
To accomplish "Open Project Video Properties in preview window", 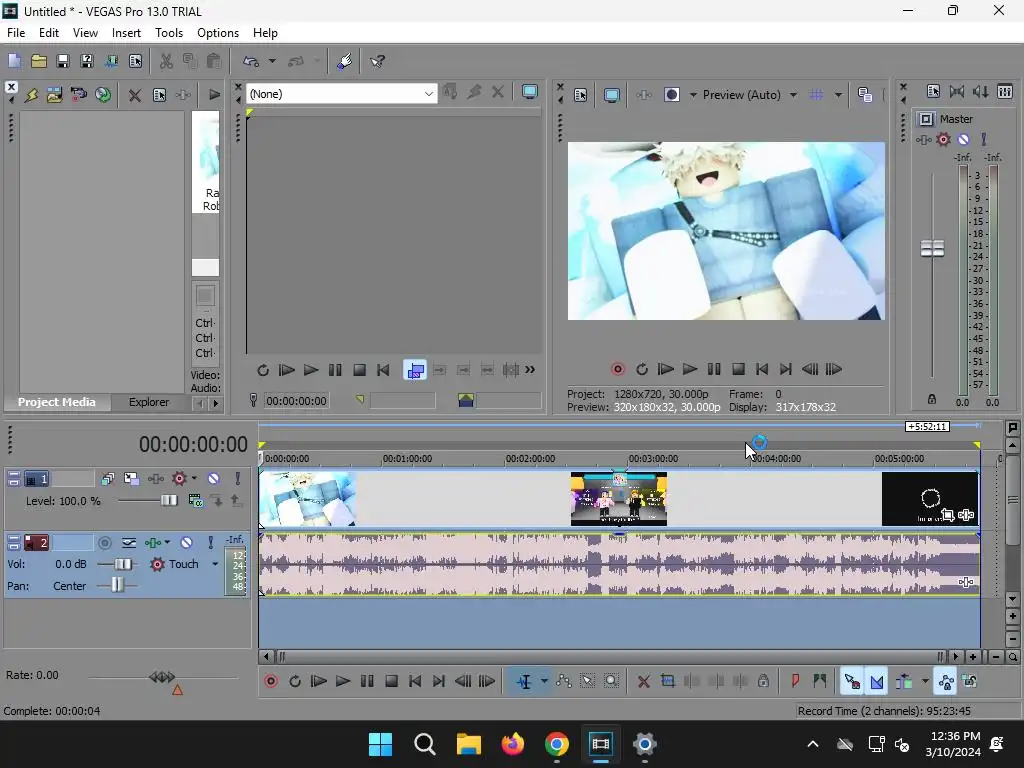I will click(x=581, y=95).
